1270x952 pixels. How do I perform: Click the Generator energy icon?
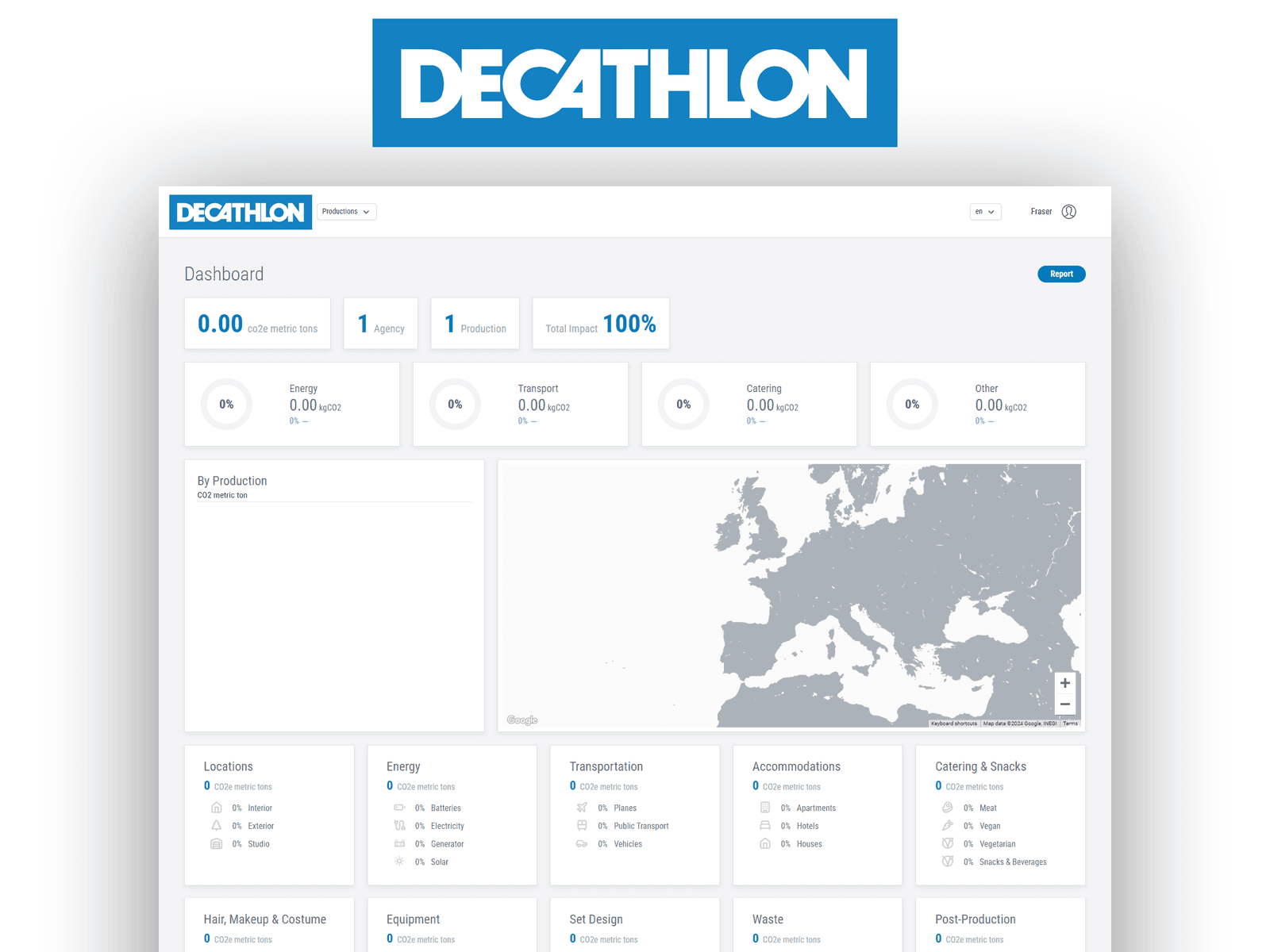(399, 844)
